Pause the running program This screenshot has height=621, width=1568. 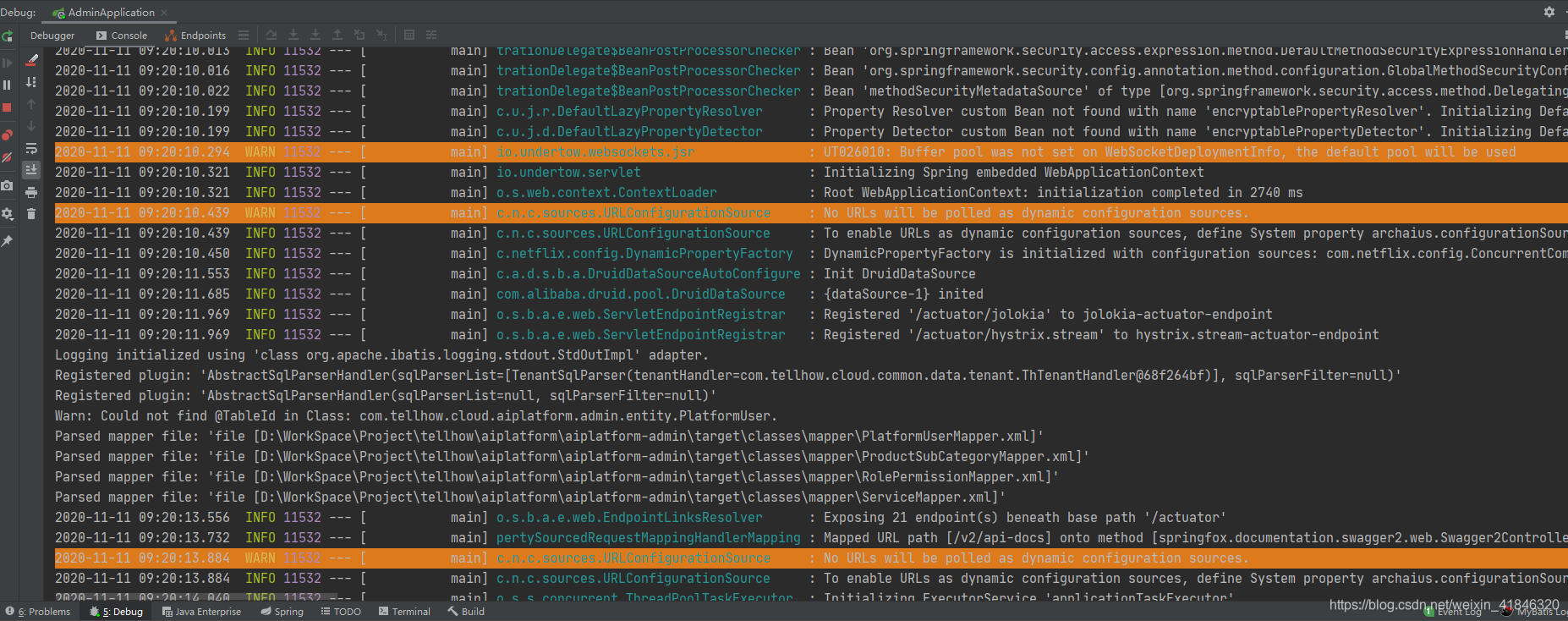[7, 85]
